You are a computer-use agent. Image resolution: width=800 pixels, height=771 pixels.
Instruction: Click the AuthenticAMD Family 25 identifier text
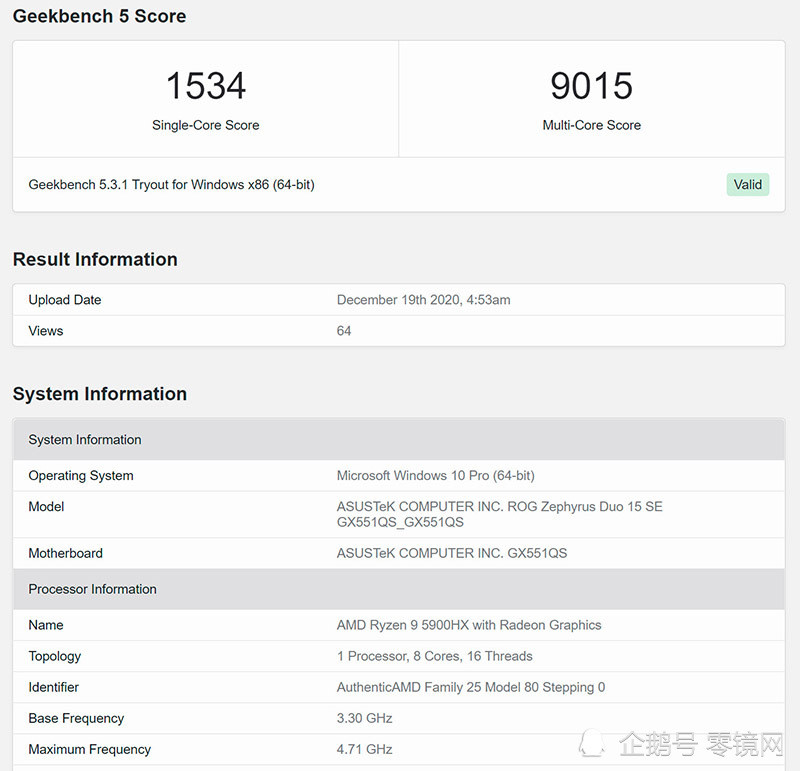(x=471, y=687)
